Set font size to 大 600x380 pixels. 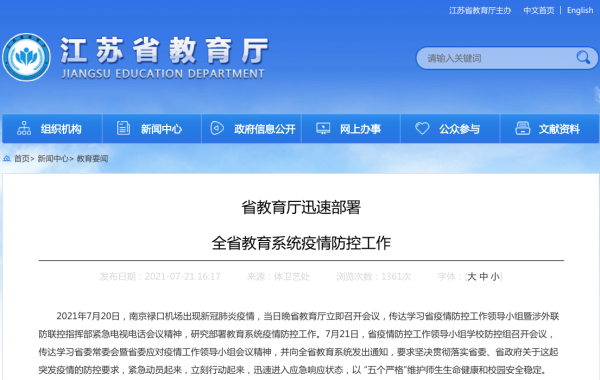tap(472, 276)
